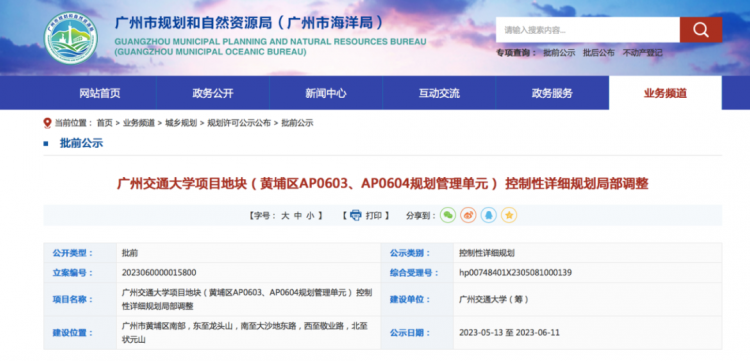Viewport: 750px width, 361px height.
Task: Click the red location pin icon
Action: click(x=47, y=123)
